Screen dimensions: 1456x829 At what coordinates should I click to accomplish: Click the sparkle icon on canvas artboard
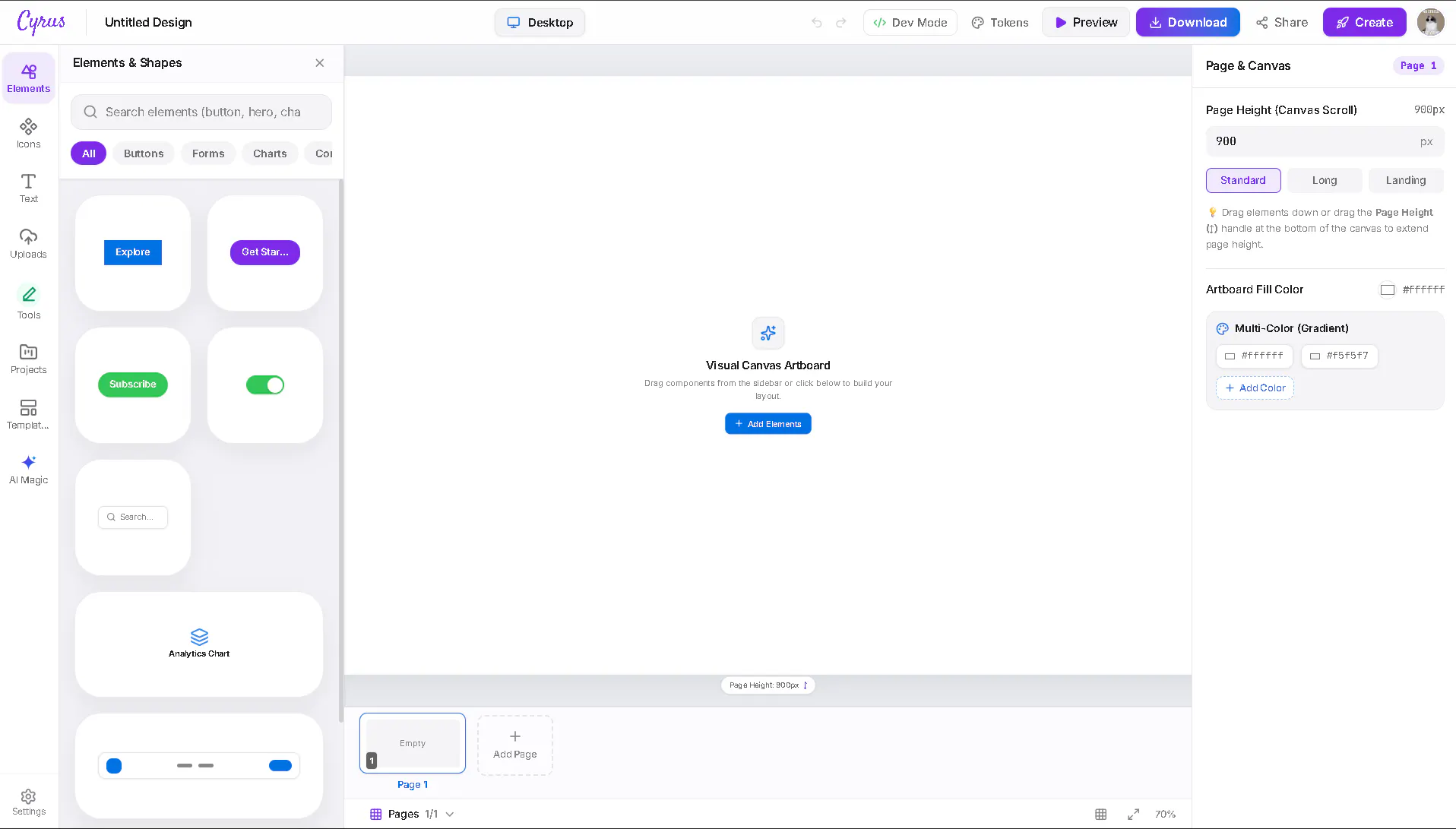[768, 333]
